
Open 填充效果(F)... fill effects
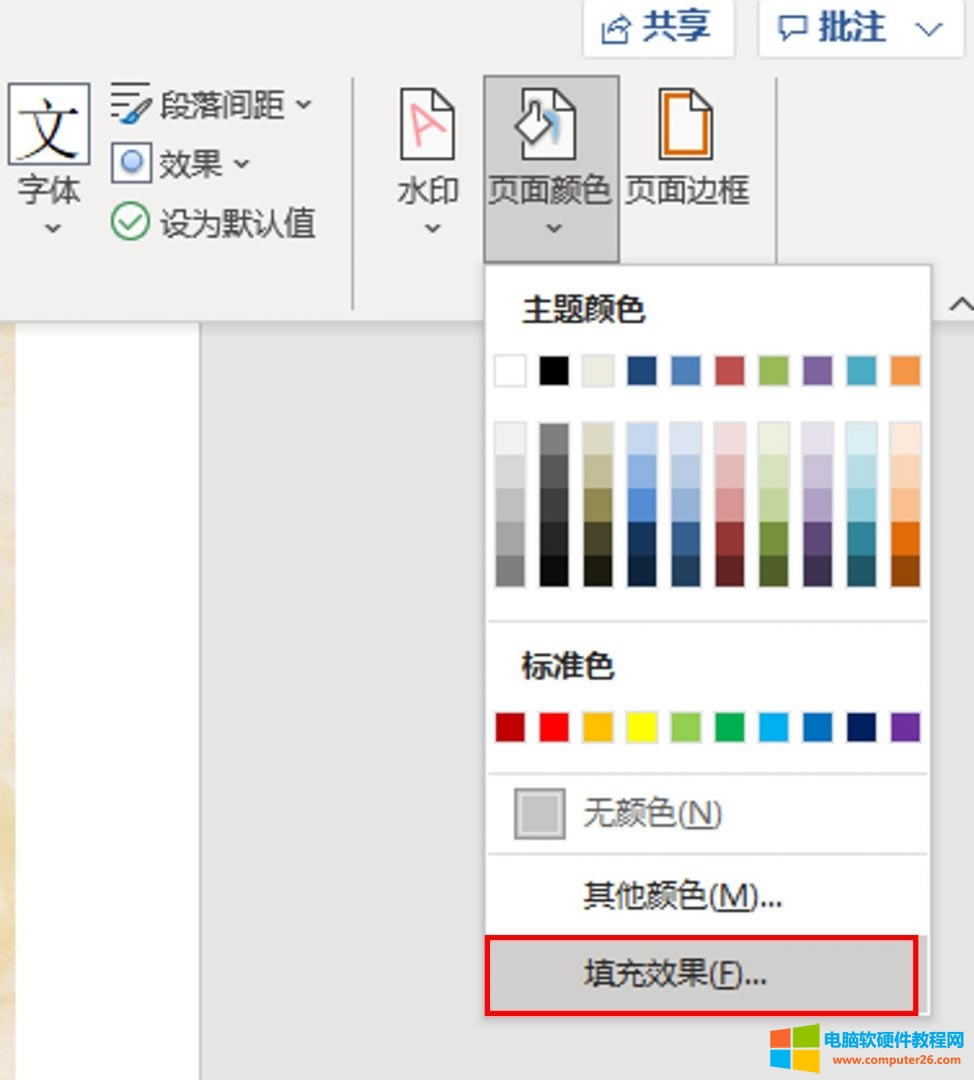click(702, 975)
